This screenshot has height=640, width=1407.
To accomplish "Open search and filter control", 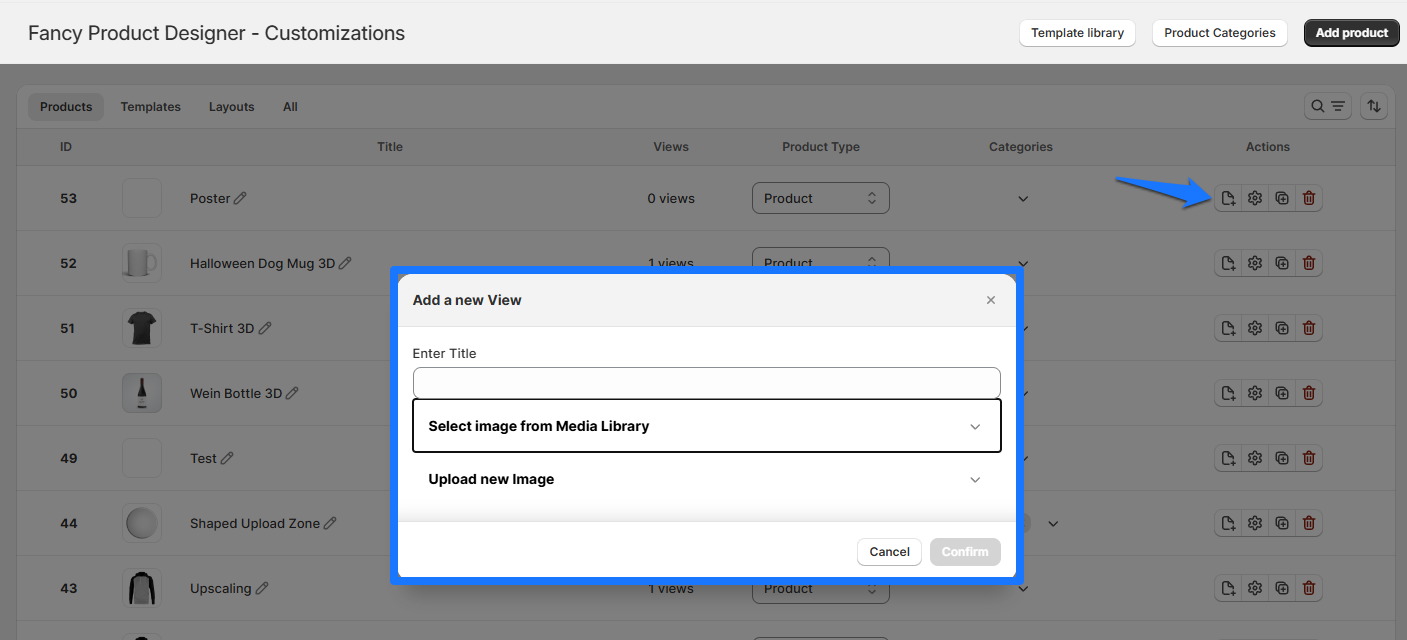I will (x=1329, y=106).
